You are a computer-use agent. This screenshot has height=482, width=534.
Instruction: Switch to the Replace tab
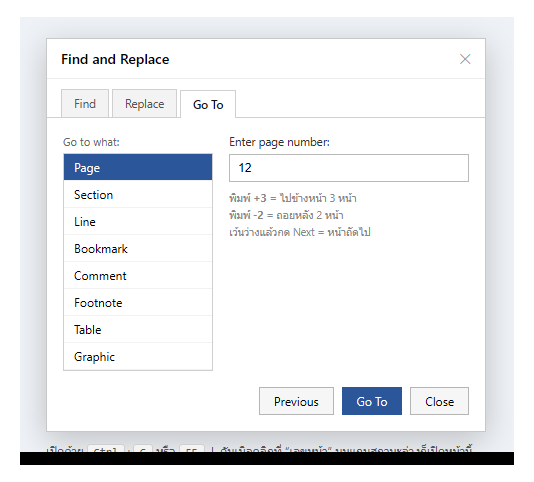click(144, 104)
